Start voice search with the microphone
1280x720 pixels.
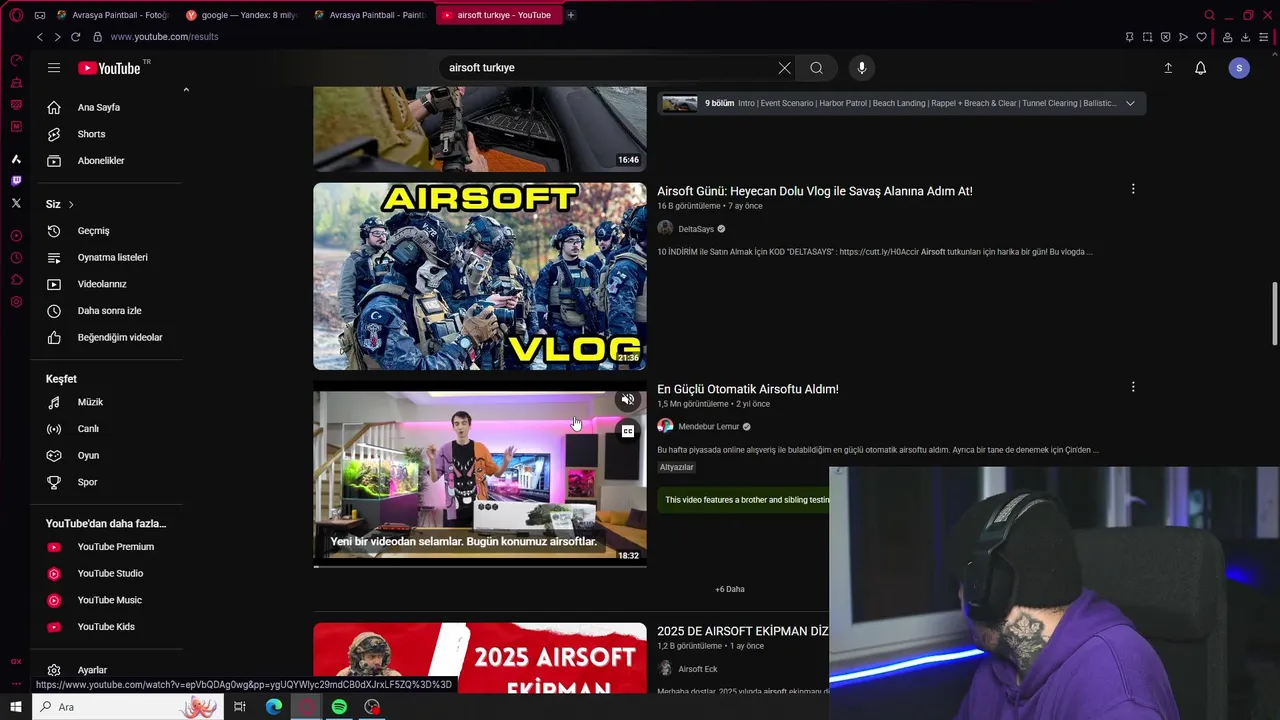tap(862, 68)
